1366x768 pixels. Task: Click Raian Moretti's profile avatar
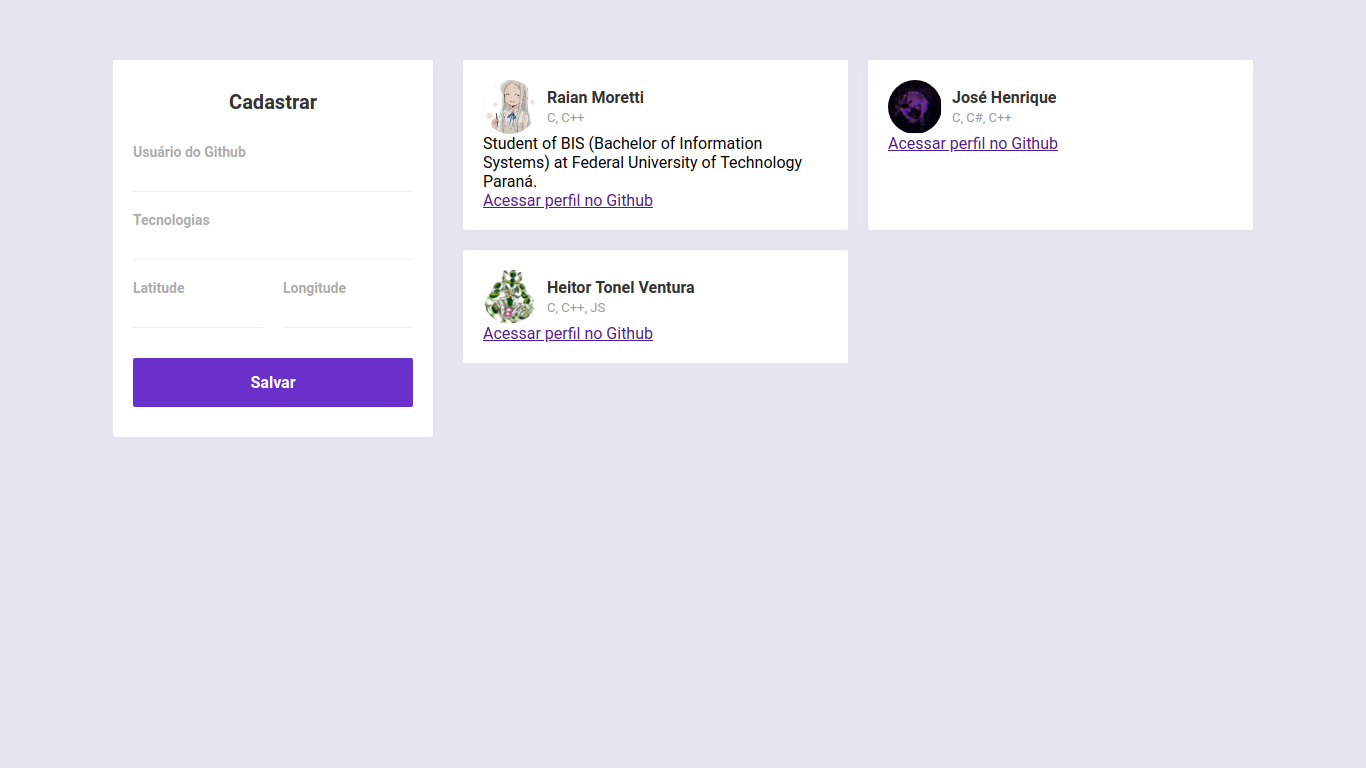click(510, 107)
